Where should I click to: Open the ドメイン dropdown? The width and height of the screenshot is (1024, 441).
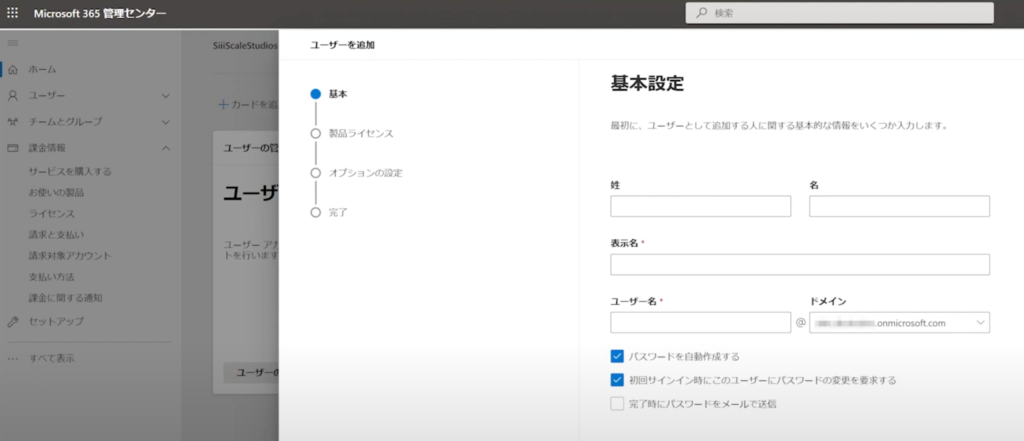point(899,322)
